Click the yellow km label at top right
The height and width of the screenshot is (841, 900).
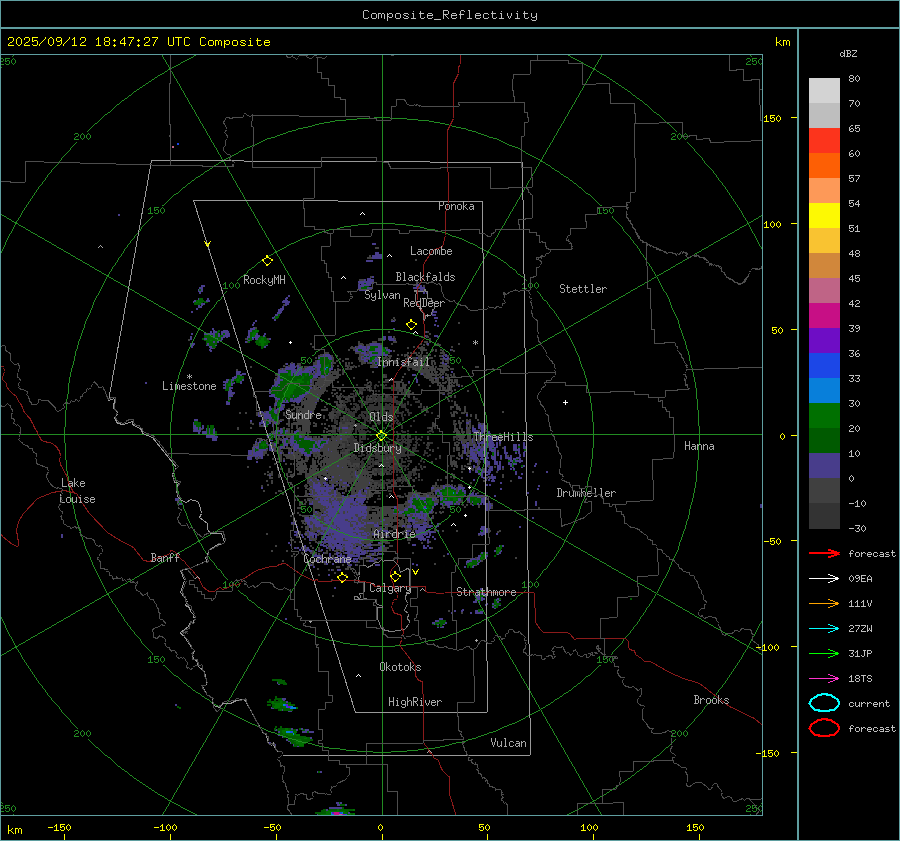point(782,42)
